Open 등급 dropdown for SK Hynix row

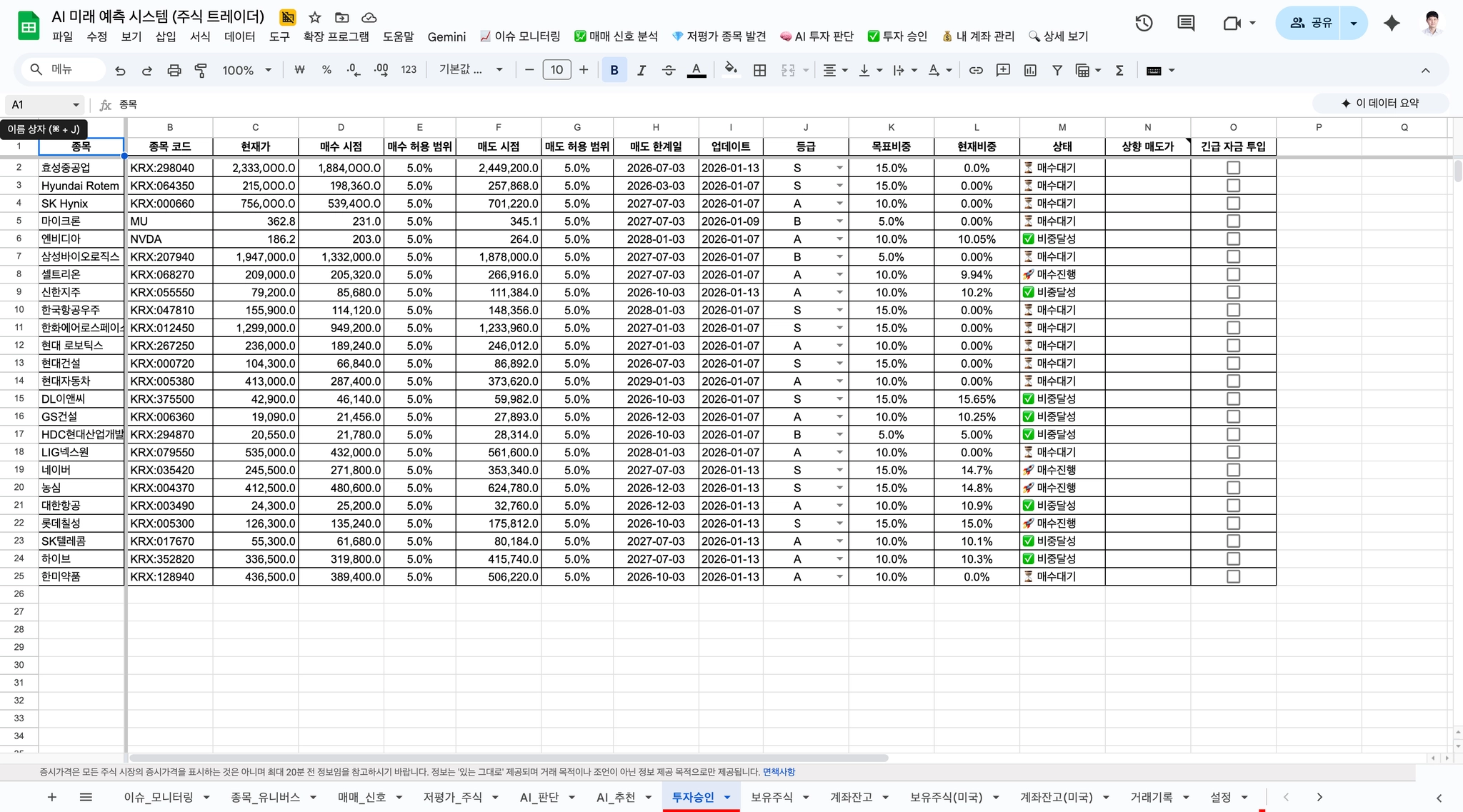(839, 204)
